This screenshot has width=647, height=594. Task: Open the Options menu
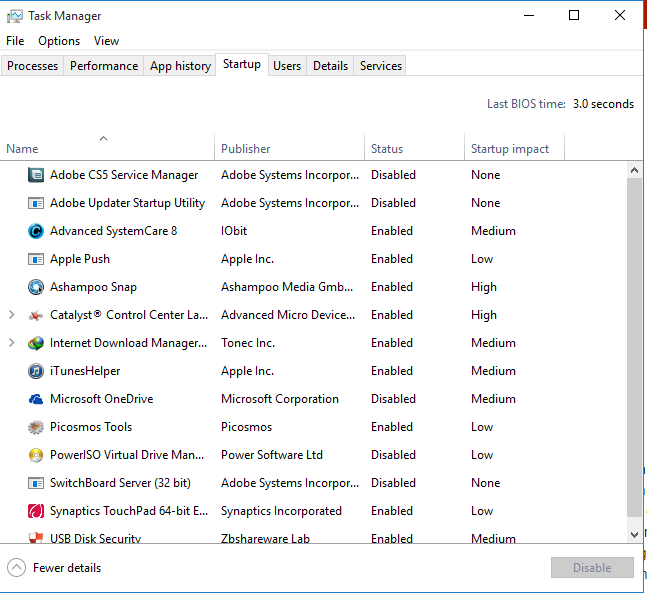(59, 41)
